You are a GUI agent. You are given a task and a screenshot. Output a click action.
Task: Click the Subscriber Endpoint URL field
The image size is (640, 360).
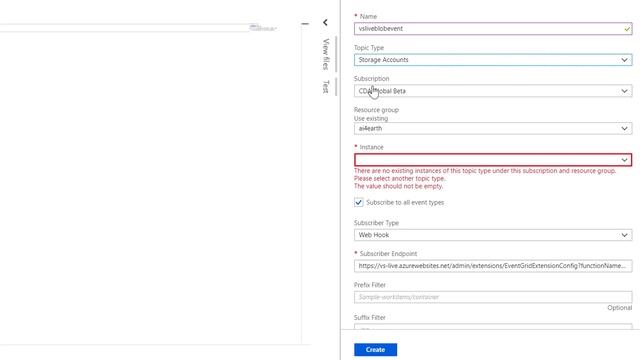tap(493, 266)
